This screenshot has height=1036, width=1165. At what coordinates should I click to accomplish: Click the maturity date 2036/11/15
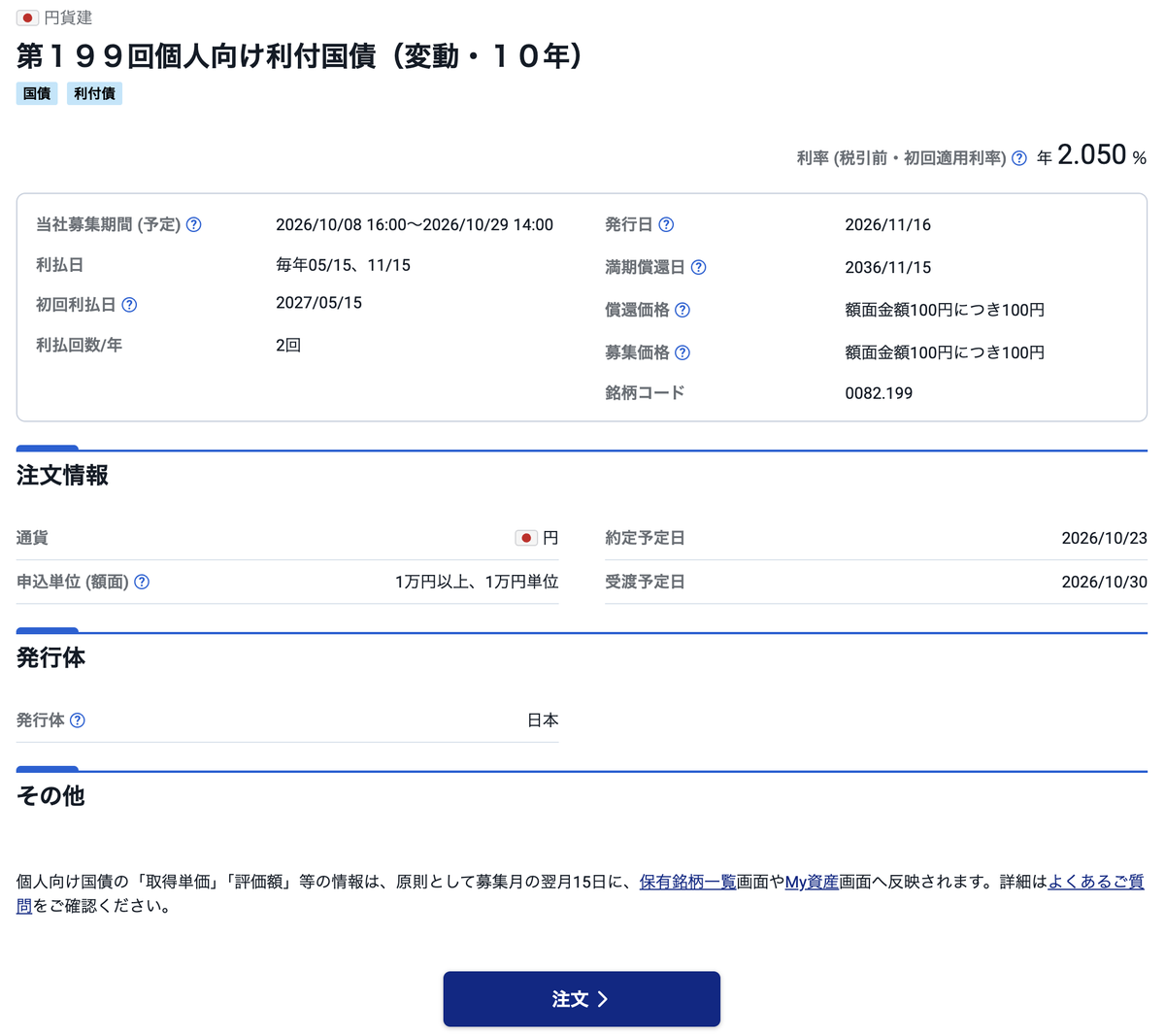coord(887,267)
